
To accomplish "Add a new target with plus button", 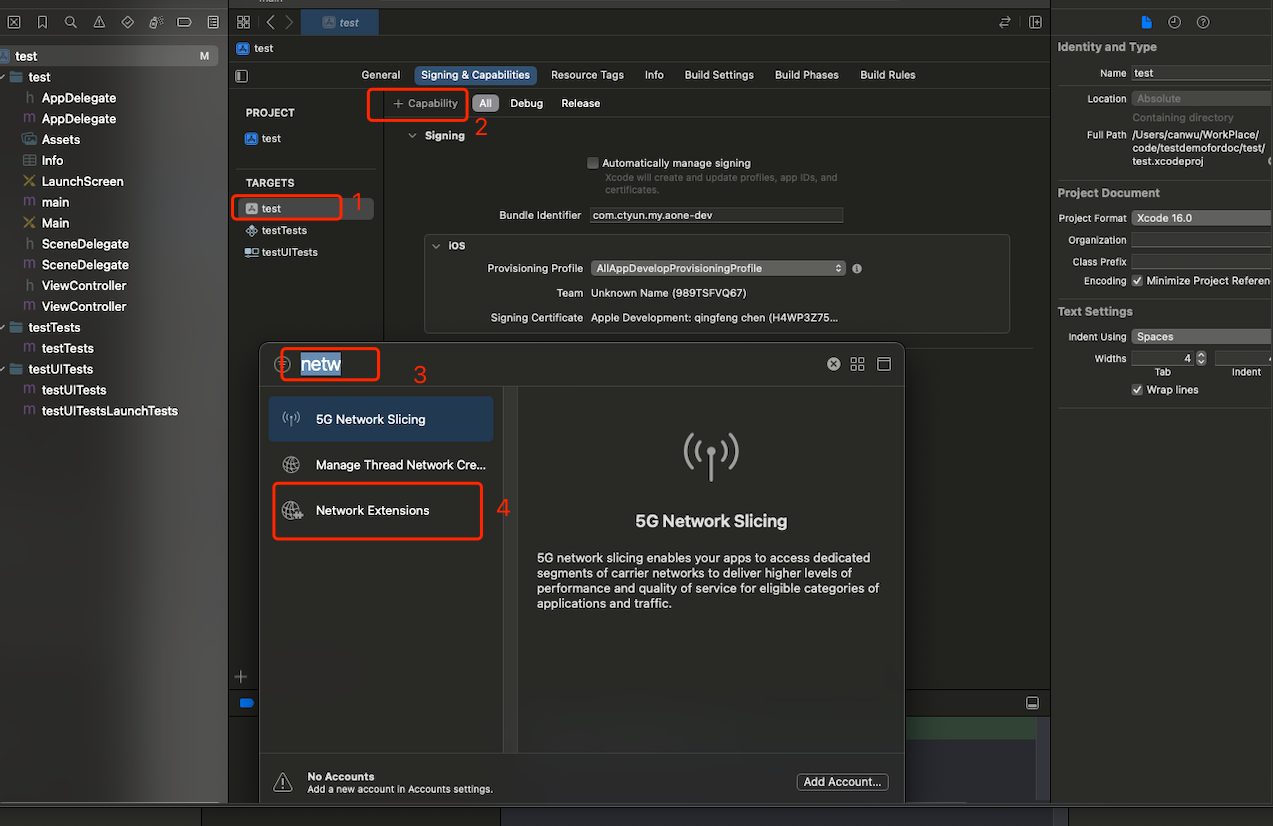I will pos(241,677).
